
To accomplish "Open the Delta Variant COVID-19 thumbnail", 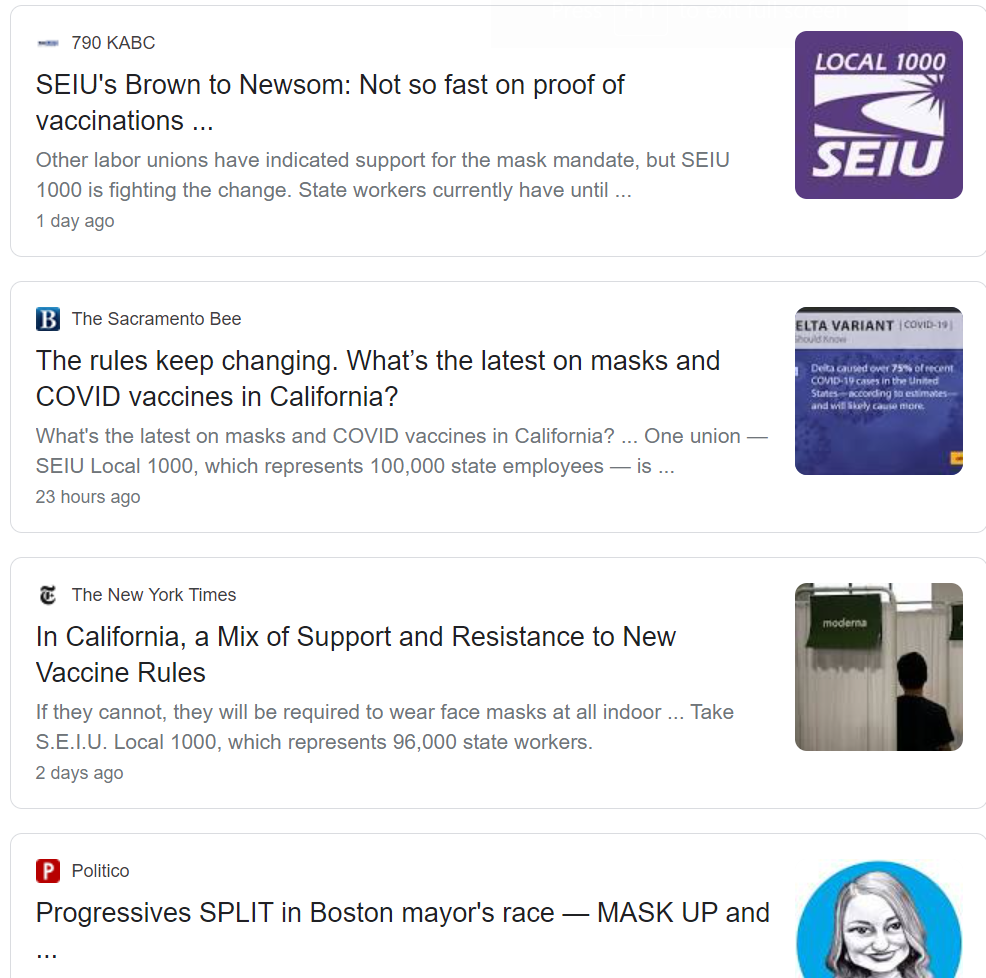I will tap(878, 391).
